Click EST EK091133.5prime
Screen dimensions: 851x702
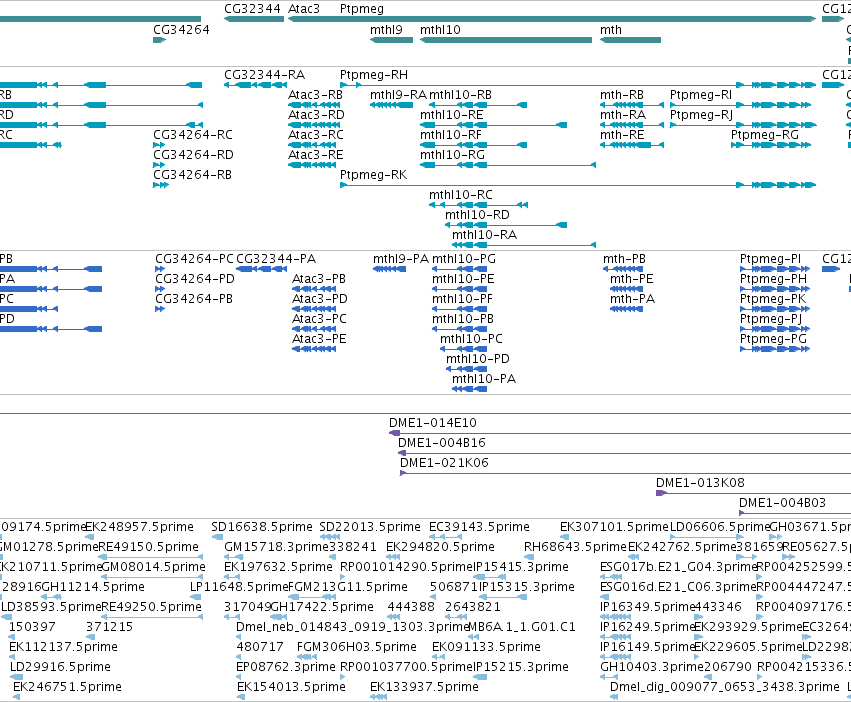click(486, 647)
